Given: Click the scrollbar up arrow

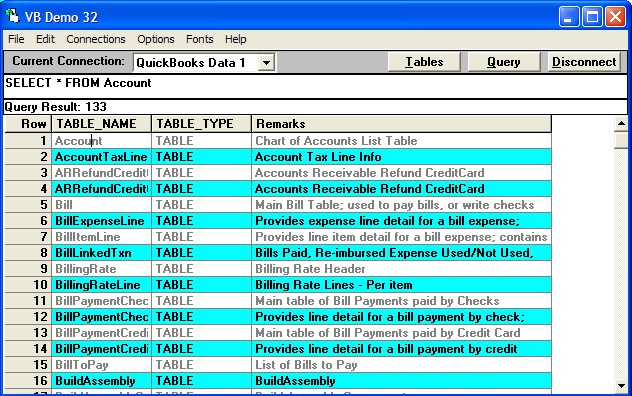Looking at the screenshot, I should pos(621,123).
